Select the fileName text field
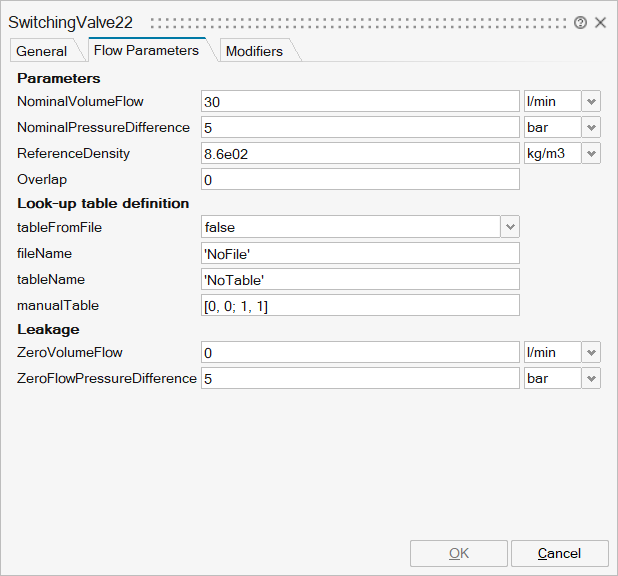The height and width of the screenshot is (576, 618). click(360, 253)
